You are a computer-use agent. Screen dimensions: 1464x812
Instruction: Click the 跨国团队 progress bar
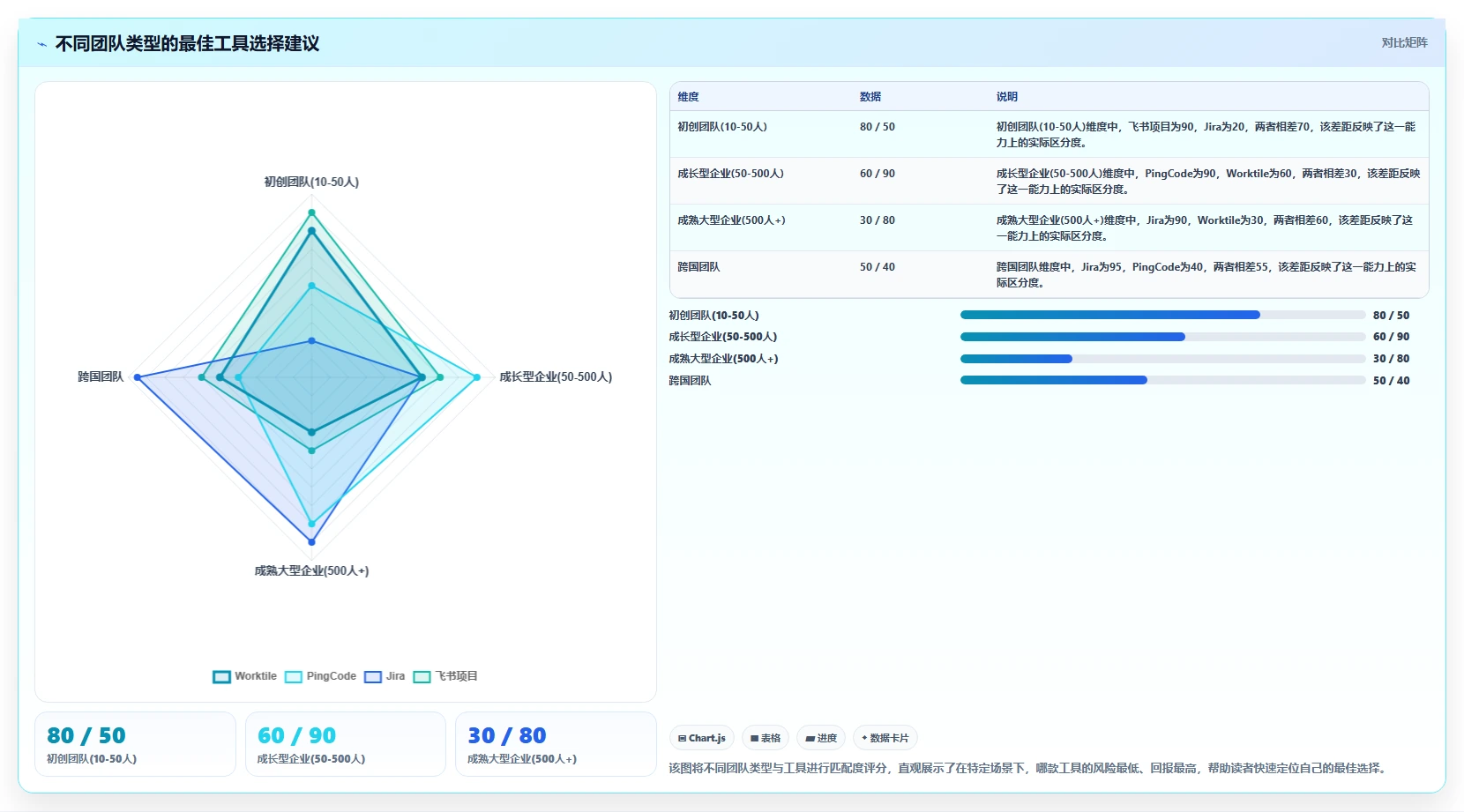click(x=1162, y=380)
